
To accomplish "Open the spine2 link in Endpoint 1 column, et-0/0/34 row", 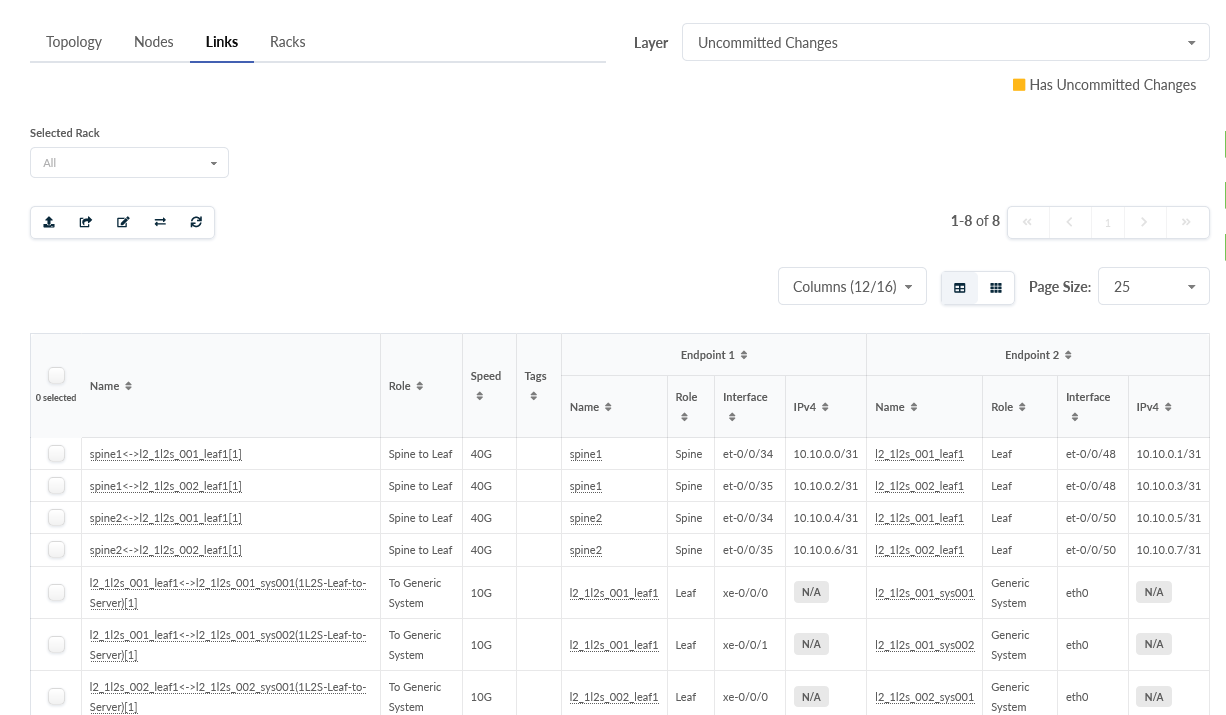I will [x=585, y=518].
